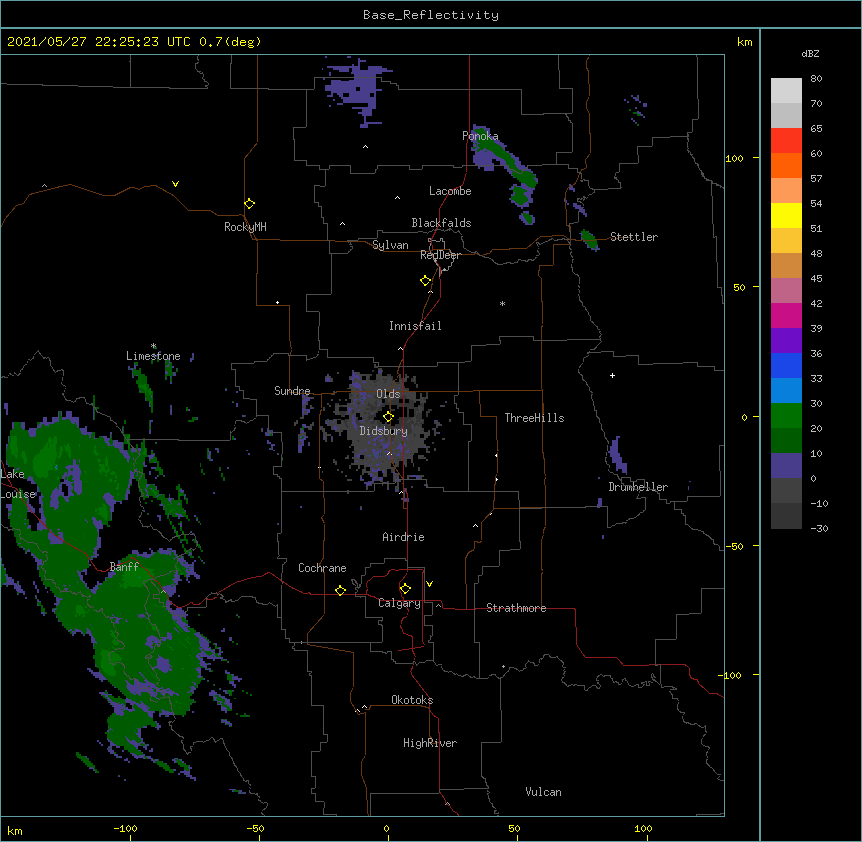Select the orange 60-57 dBZ swatch
Image resolution: width=862 pixels, height=842 pixels.
pos(786,165)
